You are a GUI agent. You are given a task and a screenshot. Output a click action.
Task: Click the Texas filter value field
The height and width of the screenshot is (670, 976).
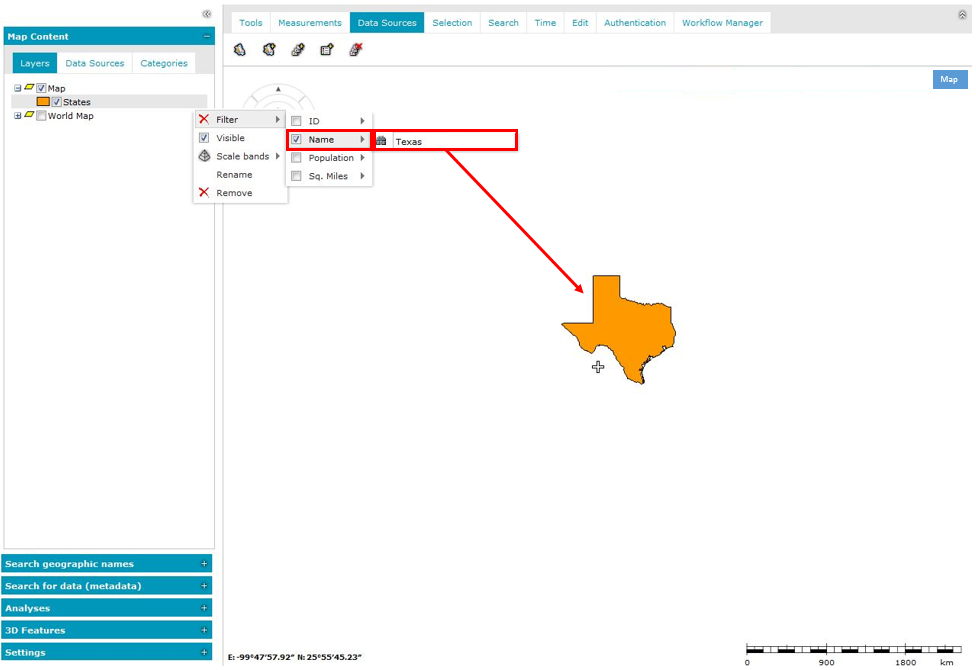point(453,141)
